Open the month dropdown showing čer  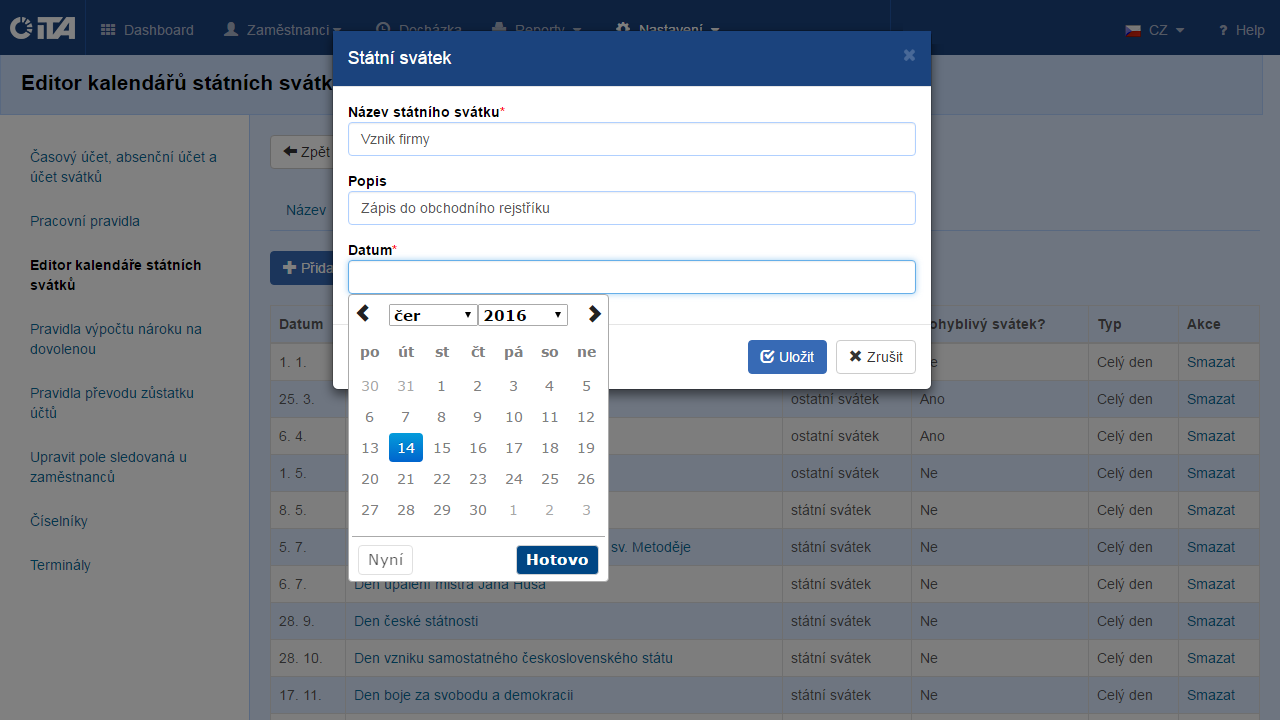point(433,315)
